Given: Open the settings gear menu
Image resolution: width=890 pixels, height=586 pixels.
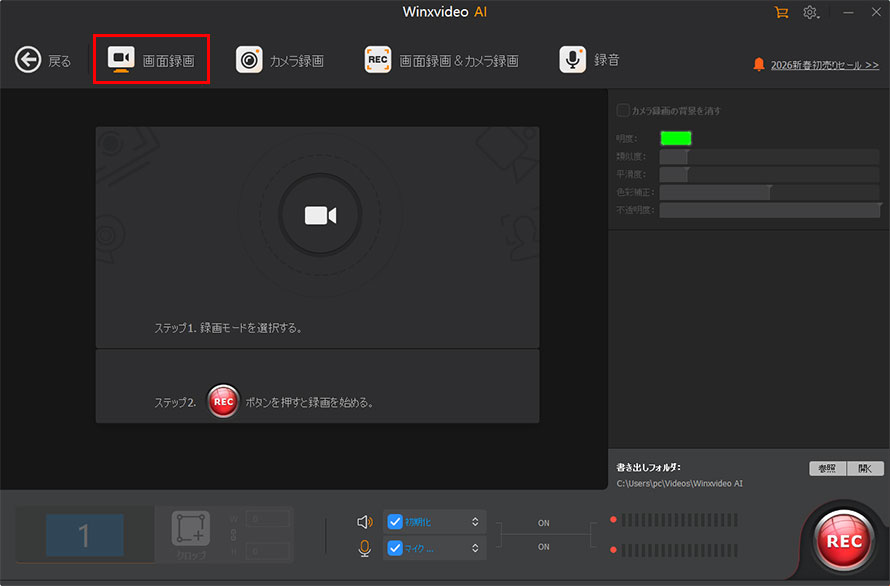Looking at the screenshot, I should pyautogui.click(x=811, y=12).
